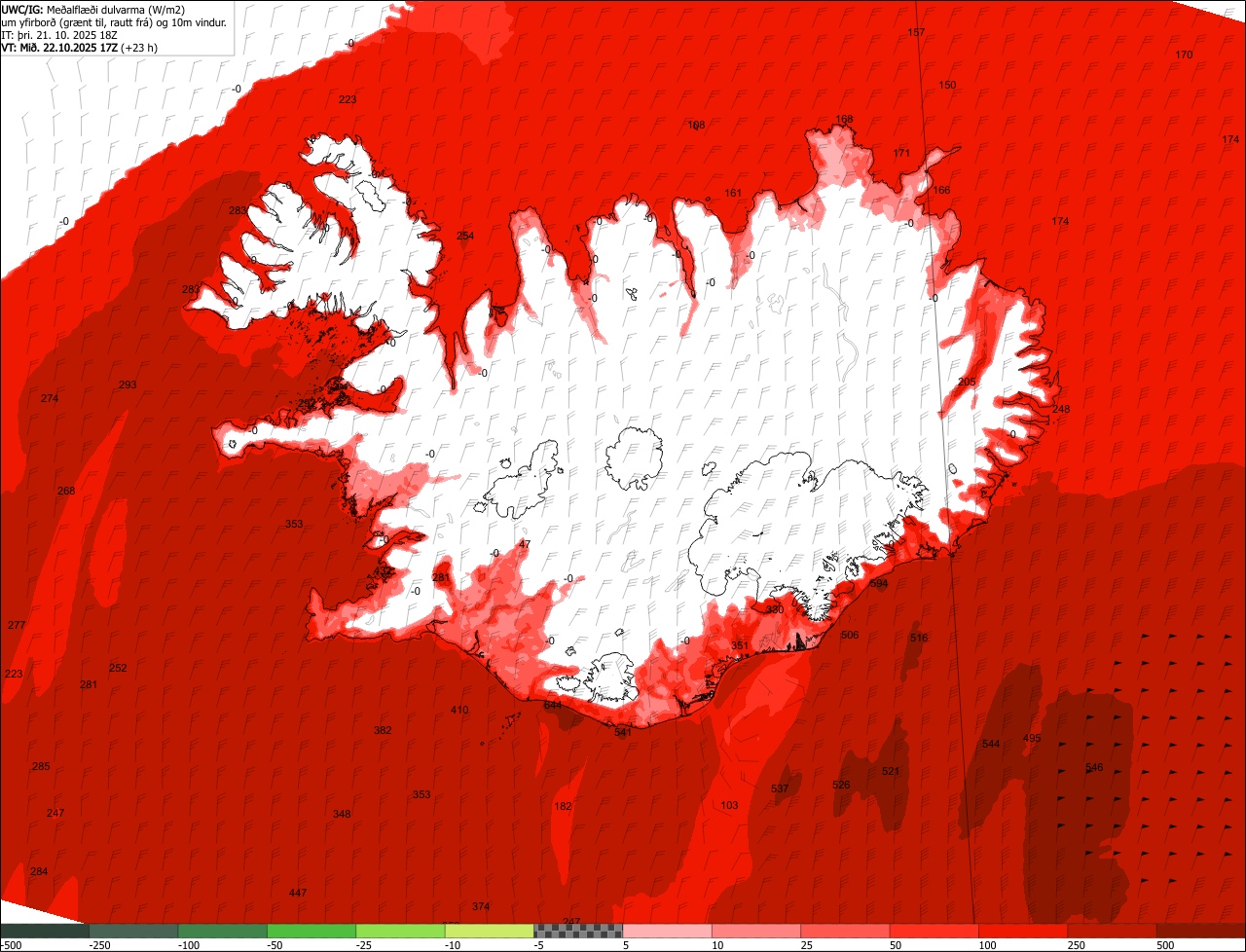
Task: Click the map value 157 at the top
Action: click(916, 32)
